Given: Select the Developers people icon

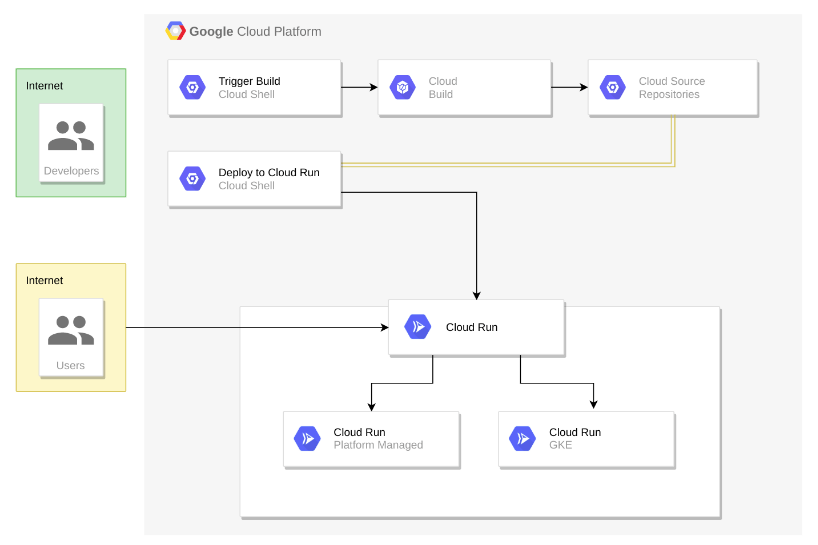Looking at the screenshot, I should click(x=71, y=136).
